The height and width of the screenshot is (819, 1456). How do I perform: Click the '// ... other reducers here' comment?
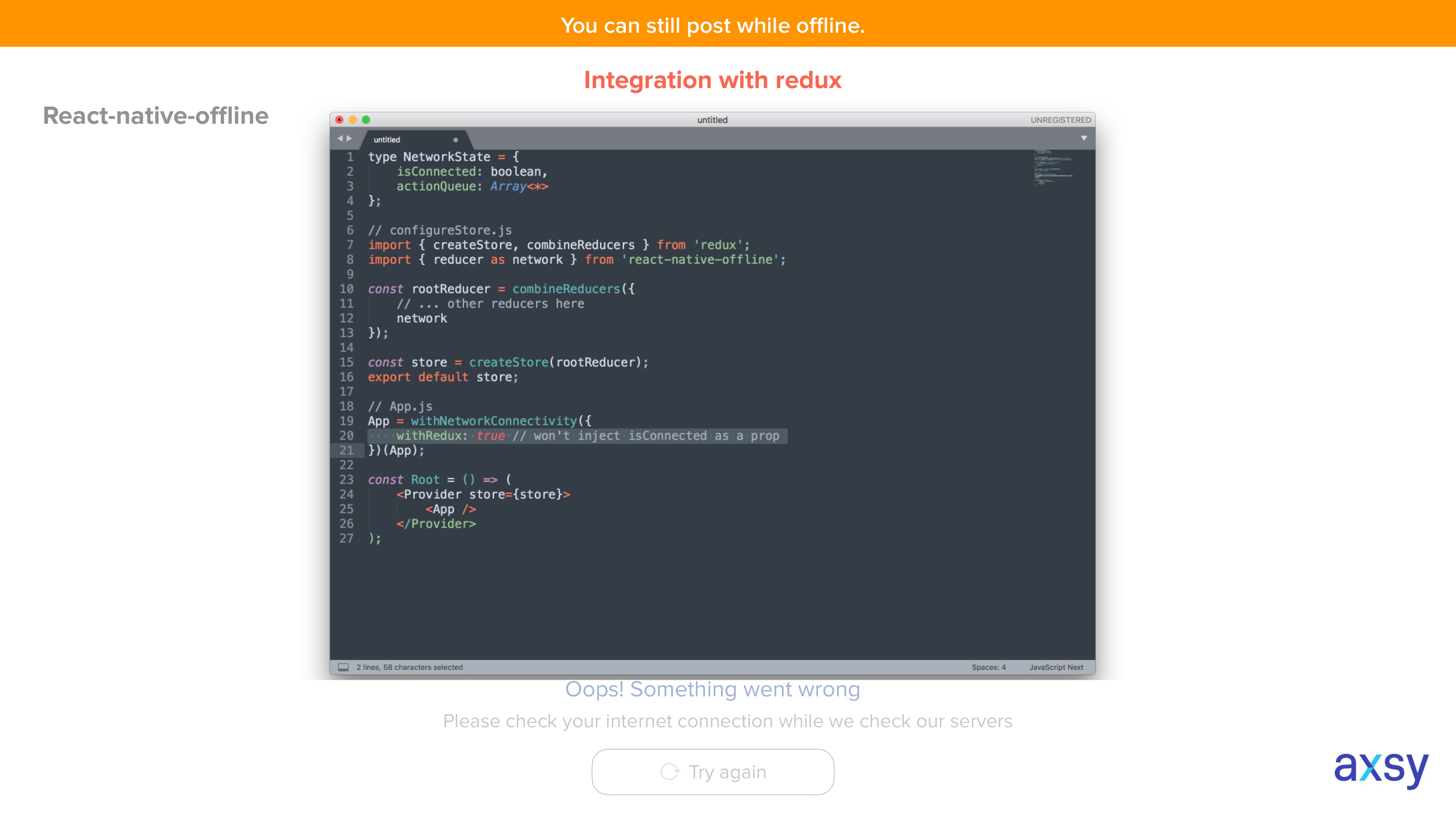(491, 304)
